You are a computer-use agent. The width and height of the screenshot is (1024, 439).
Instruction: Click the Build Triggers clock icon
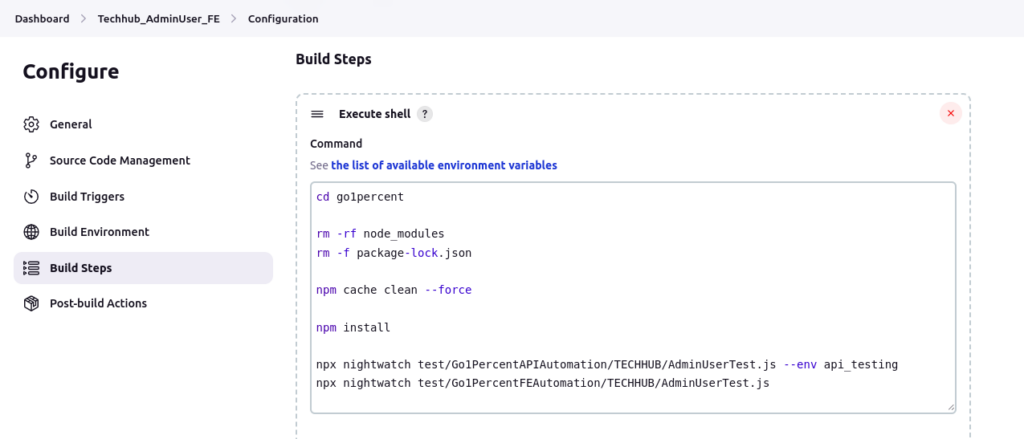[x=30, y=197]
